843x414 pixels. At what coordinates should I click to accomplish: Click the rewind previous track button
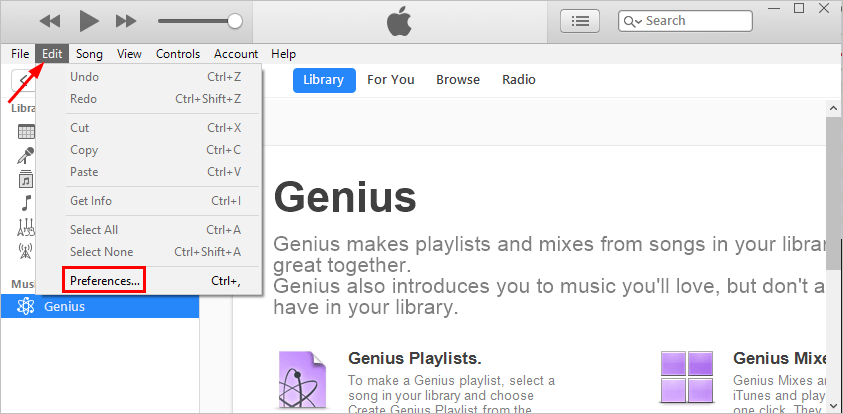pos(50,22)
